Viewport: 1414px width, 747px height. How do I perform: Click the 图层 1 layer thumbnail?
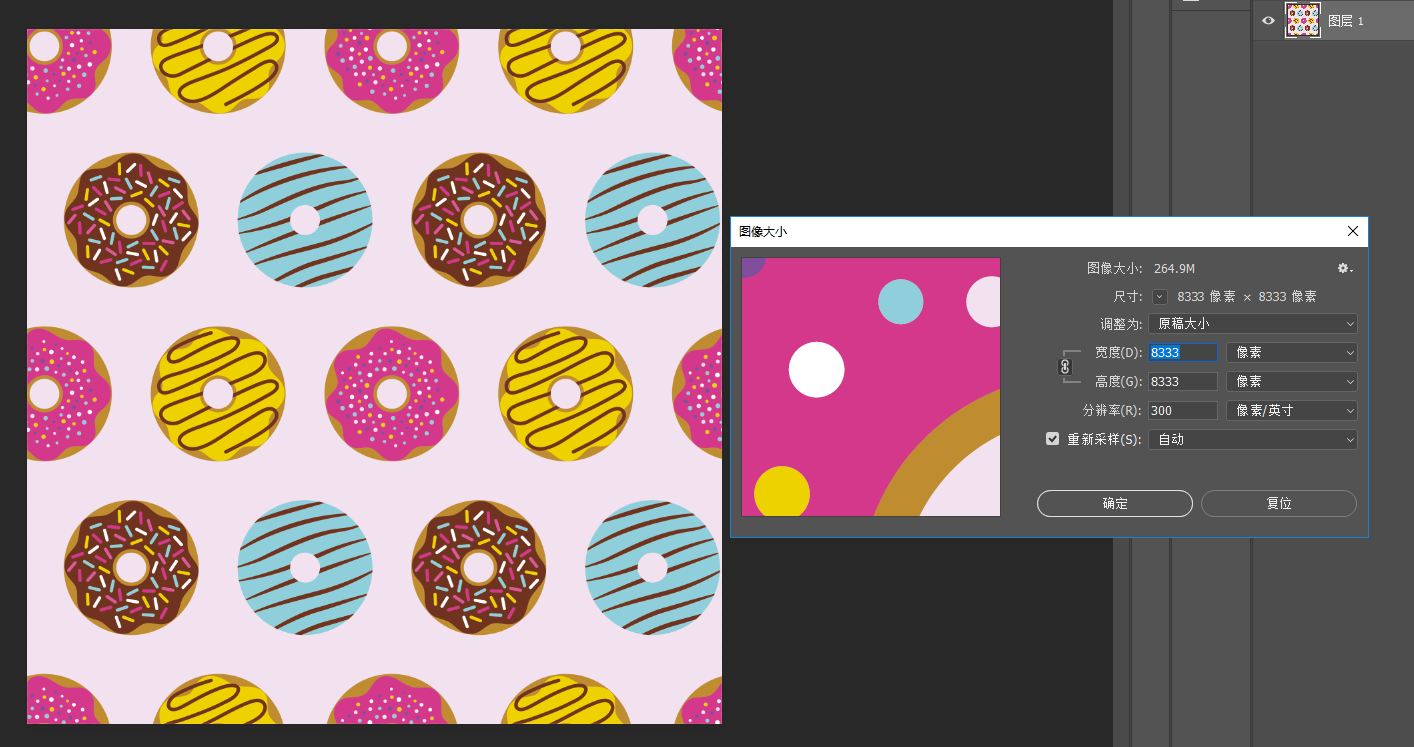click(1303, 20)
